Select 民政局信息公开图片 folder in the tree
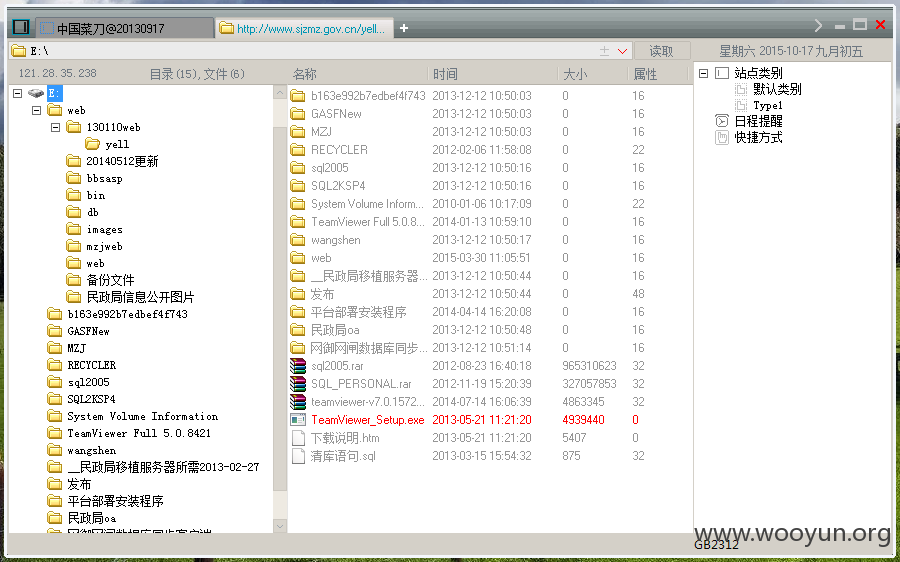900x562 pixels. [x=140, y=297]
